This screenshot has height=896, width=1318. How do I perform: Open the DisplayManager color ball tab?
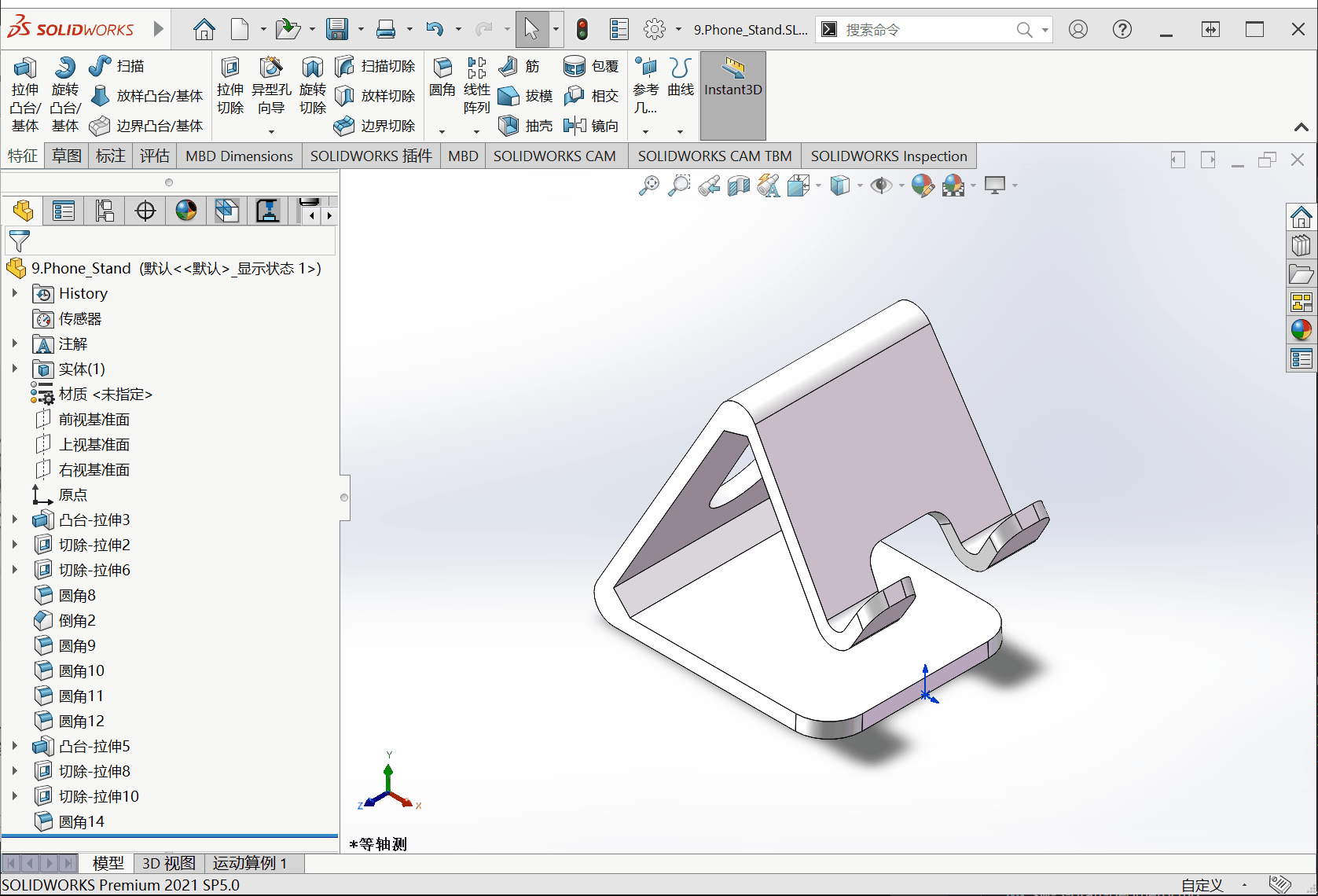pyautogui.click(x=186, y=211)
